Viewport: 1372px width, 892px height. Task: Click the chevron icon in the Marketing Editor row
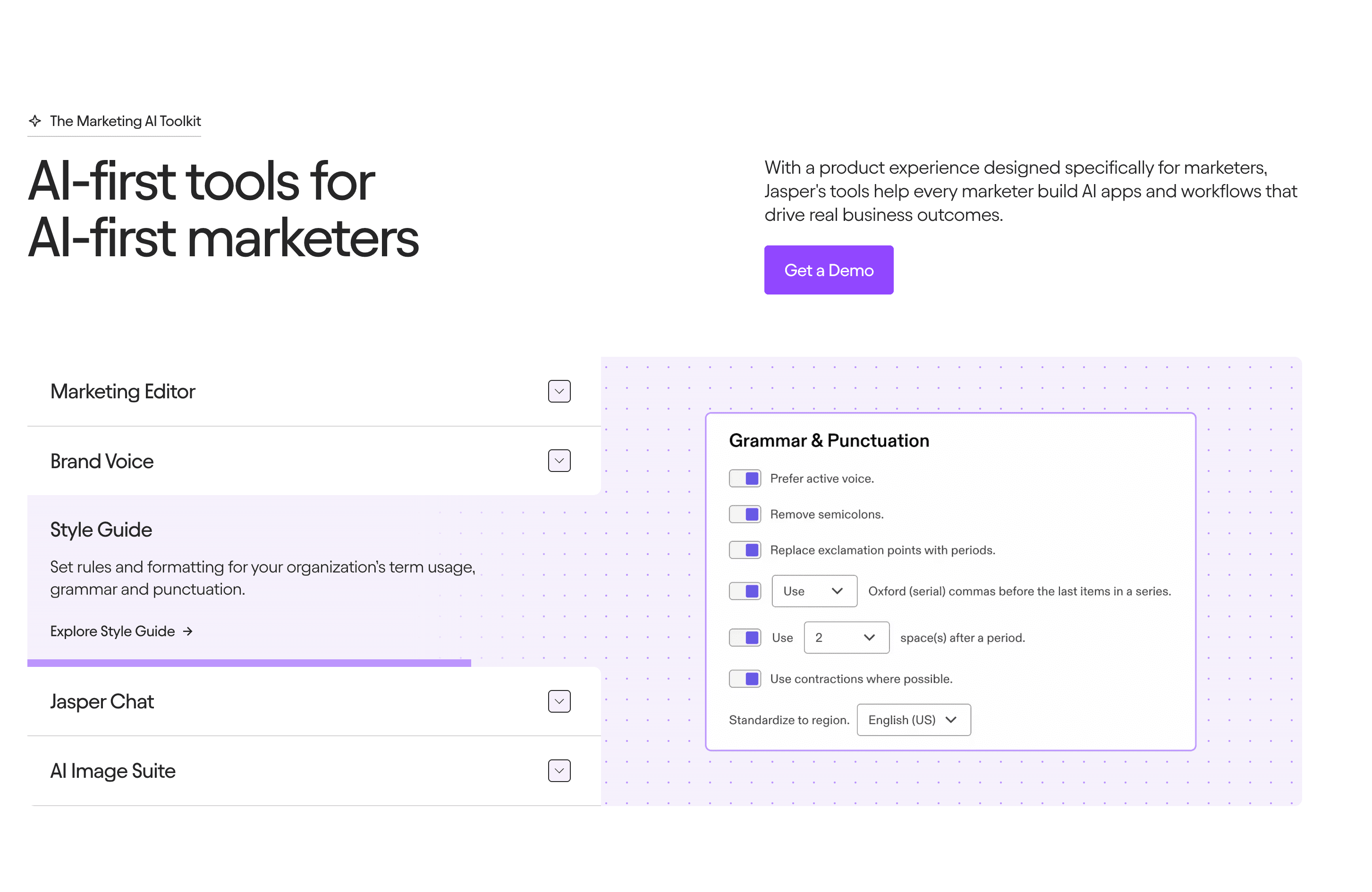click(x=559, y=391)
